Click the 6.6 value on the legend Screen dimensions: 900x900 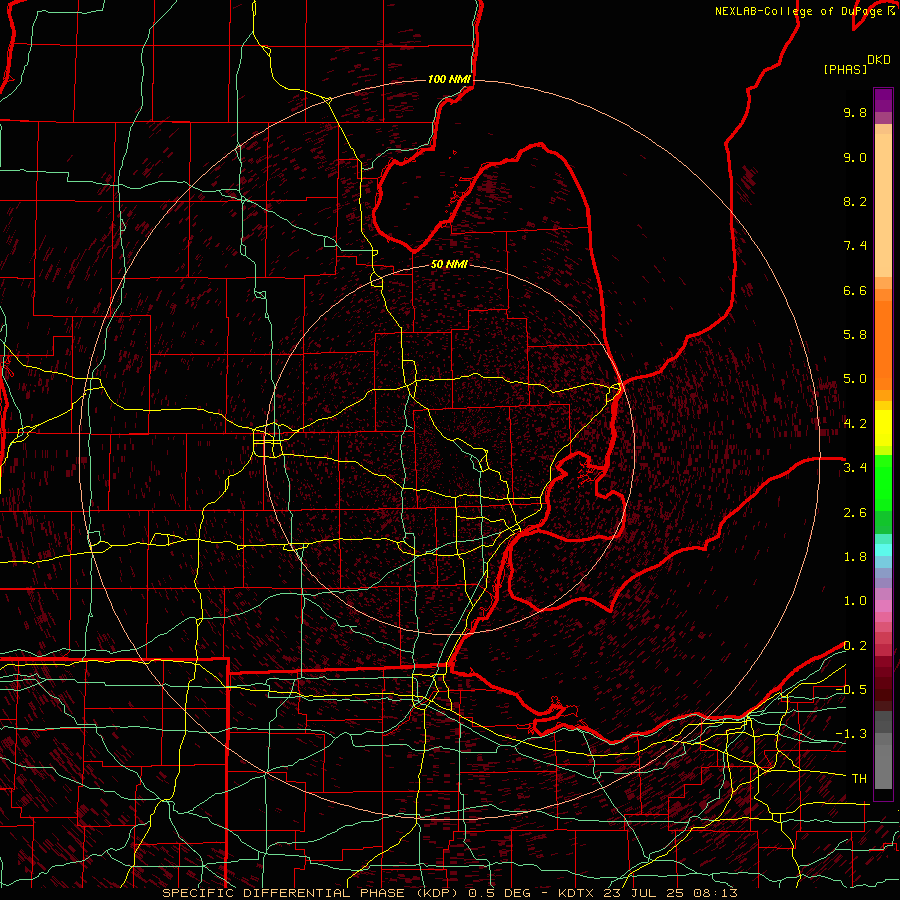(855, 290)
